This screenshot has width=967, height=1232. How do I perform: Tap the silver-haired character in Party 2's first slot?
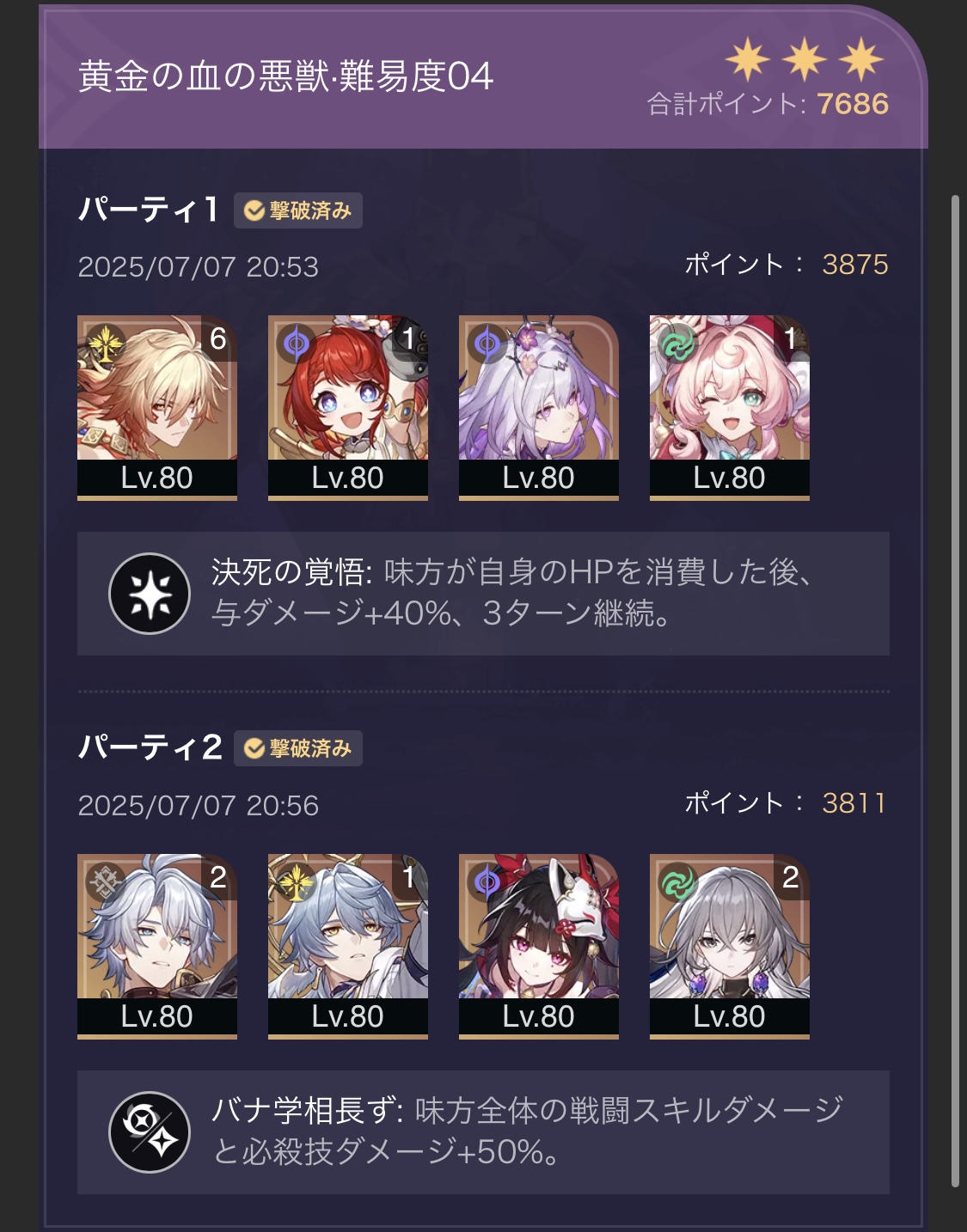157,946
